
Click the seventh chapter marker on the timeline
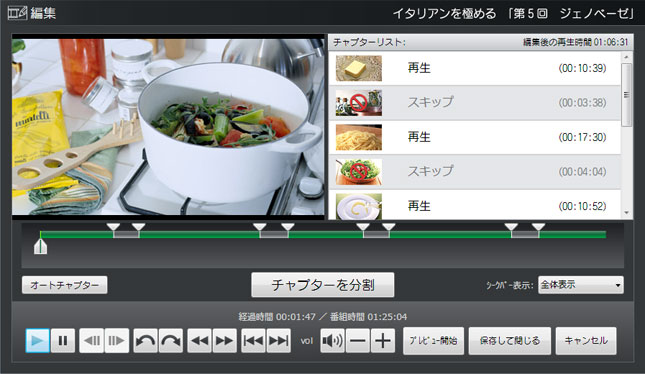click(x=511, y=227)
